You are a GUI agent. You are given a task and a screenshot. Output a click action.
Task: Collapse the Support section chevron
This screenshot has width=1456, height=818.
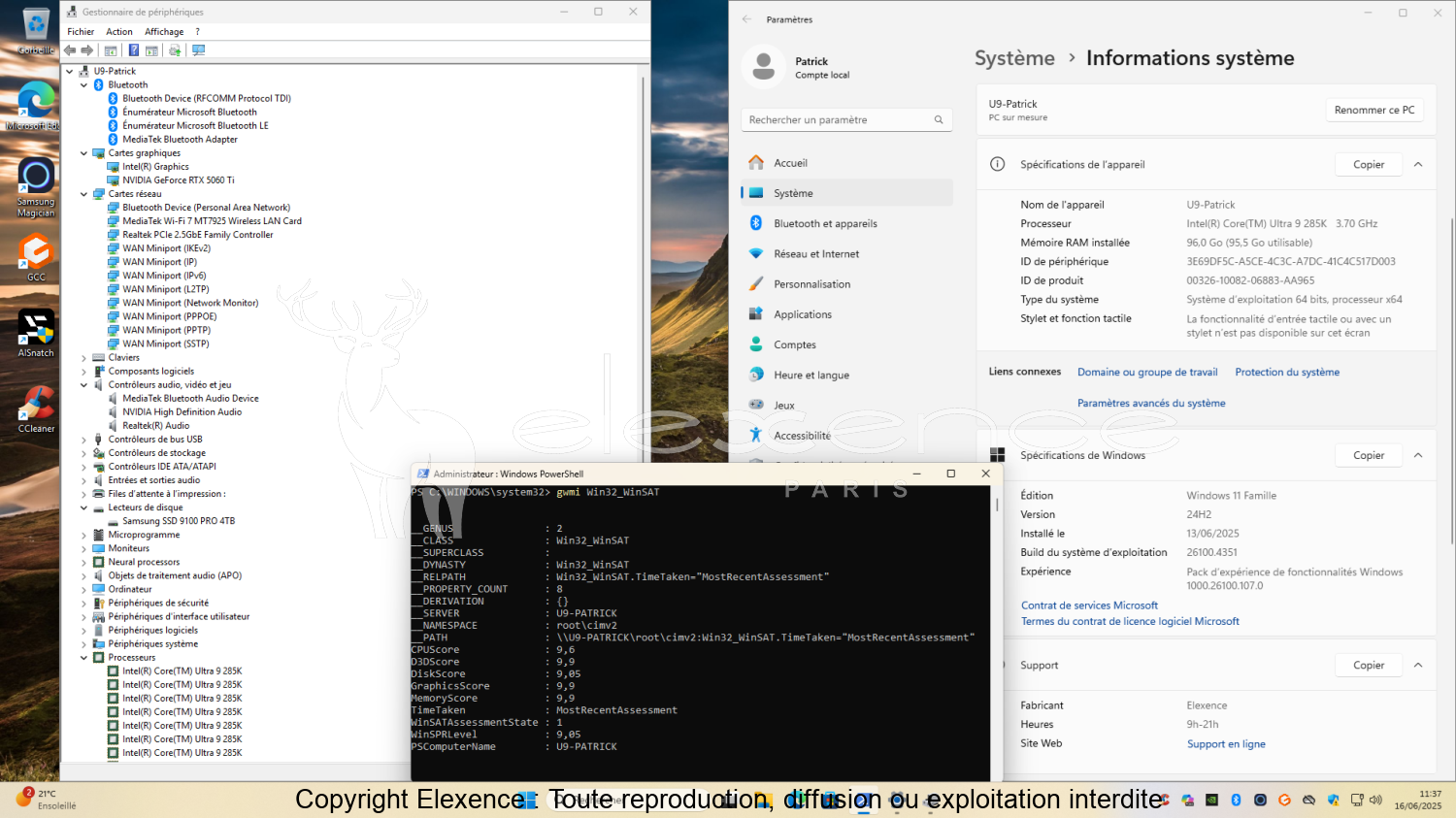(x=1418, y=665)
